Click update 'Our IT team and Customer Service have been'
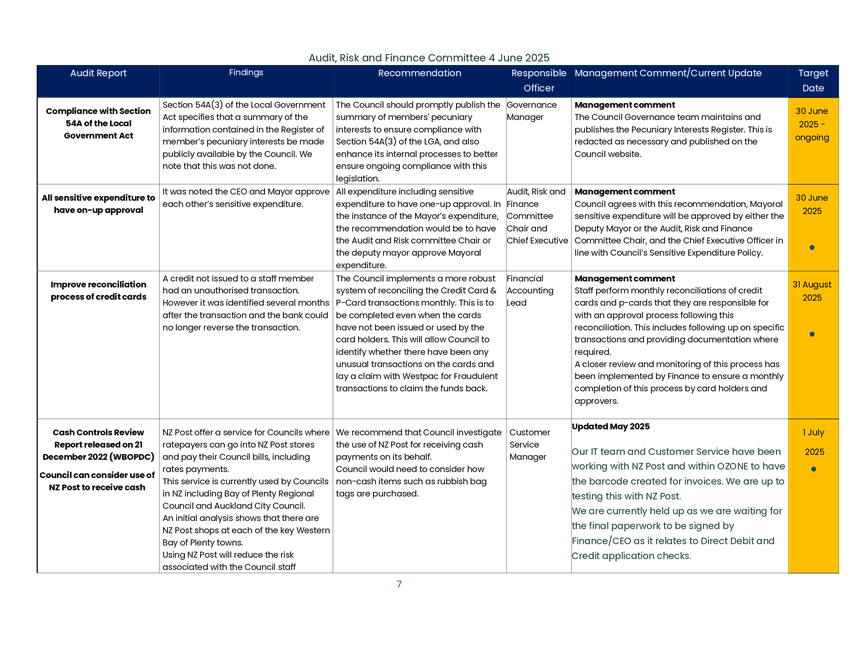The height and width of the screenshot is (664, 859). tap(678, 474)
